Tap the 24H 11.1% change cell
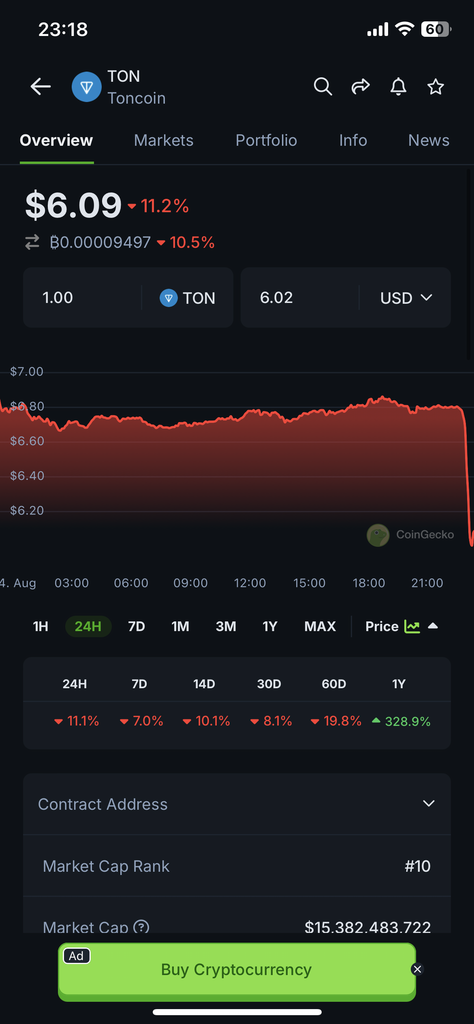 (x=76, y=722)
